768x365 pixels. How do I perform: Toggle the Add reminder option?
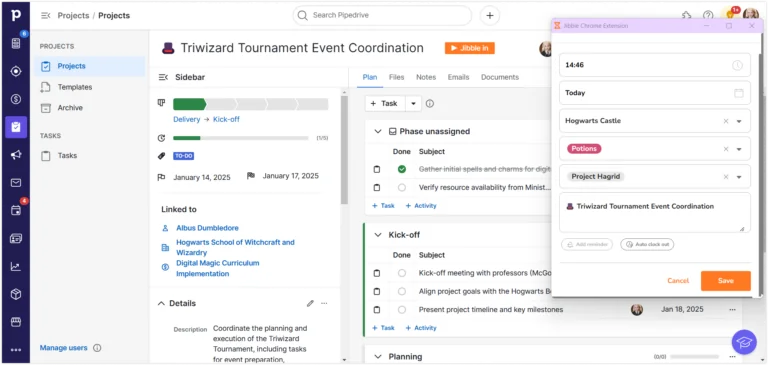587,244
